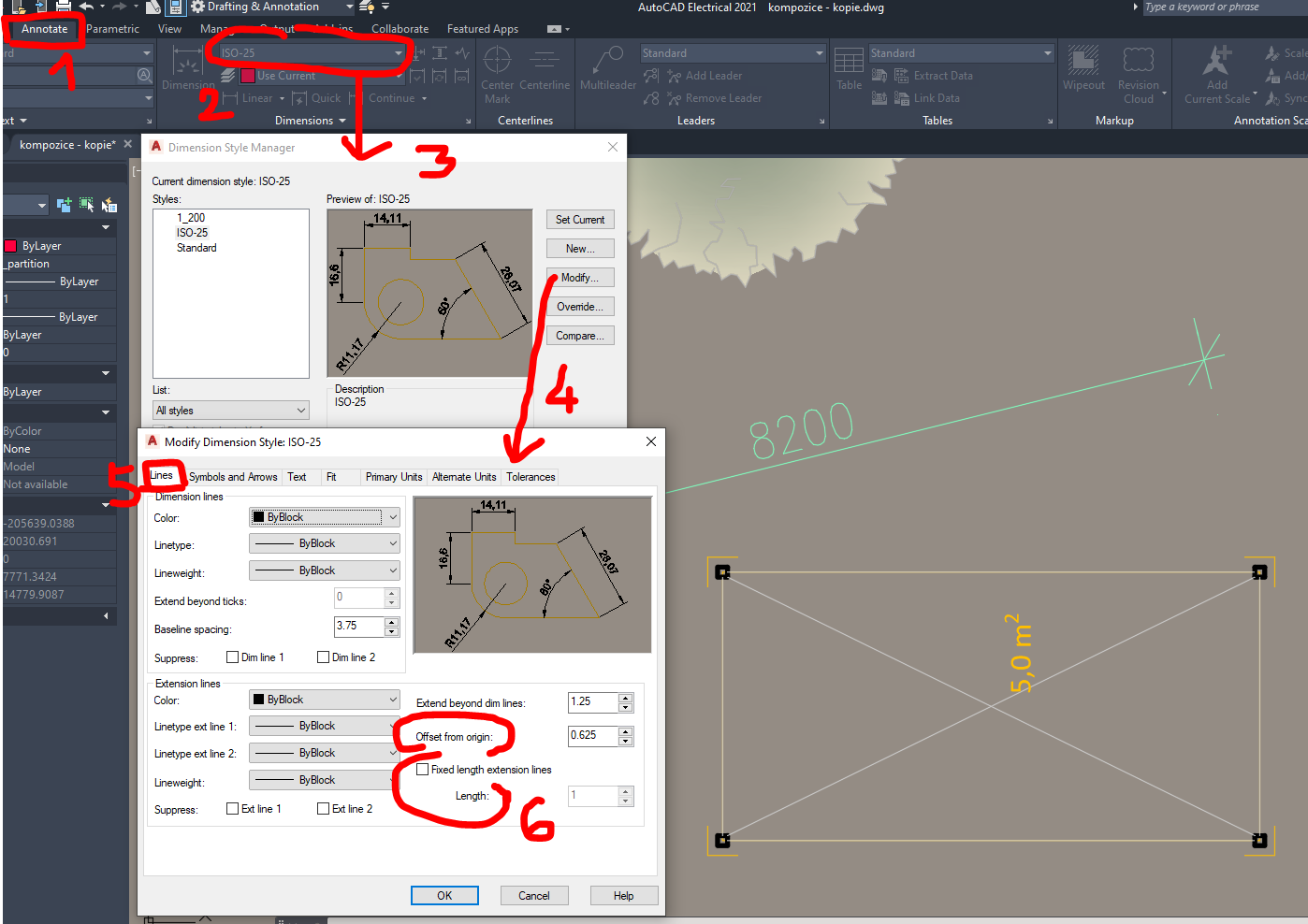Click the Undo arrow in quick access toolbar

(86, 7)
